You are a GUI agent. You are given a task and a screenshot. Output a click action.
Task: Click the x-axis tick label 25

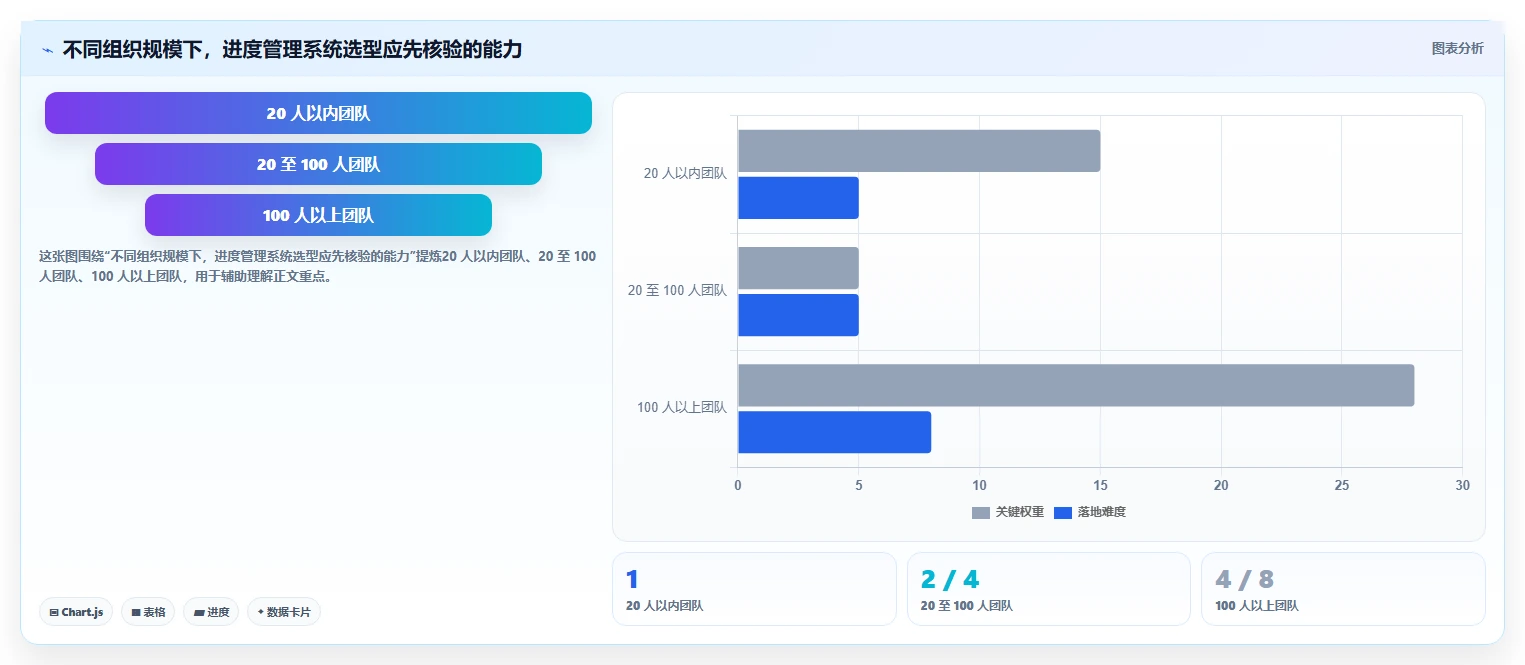tap(1341, 485)
